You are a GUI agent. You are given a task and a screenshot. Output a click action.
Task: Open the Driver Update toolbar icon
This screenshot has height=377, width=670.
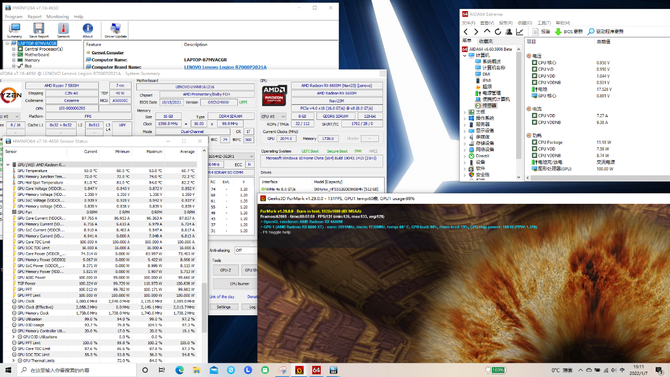115,30
